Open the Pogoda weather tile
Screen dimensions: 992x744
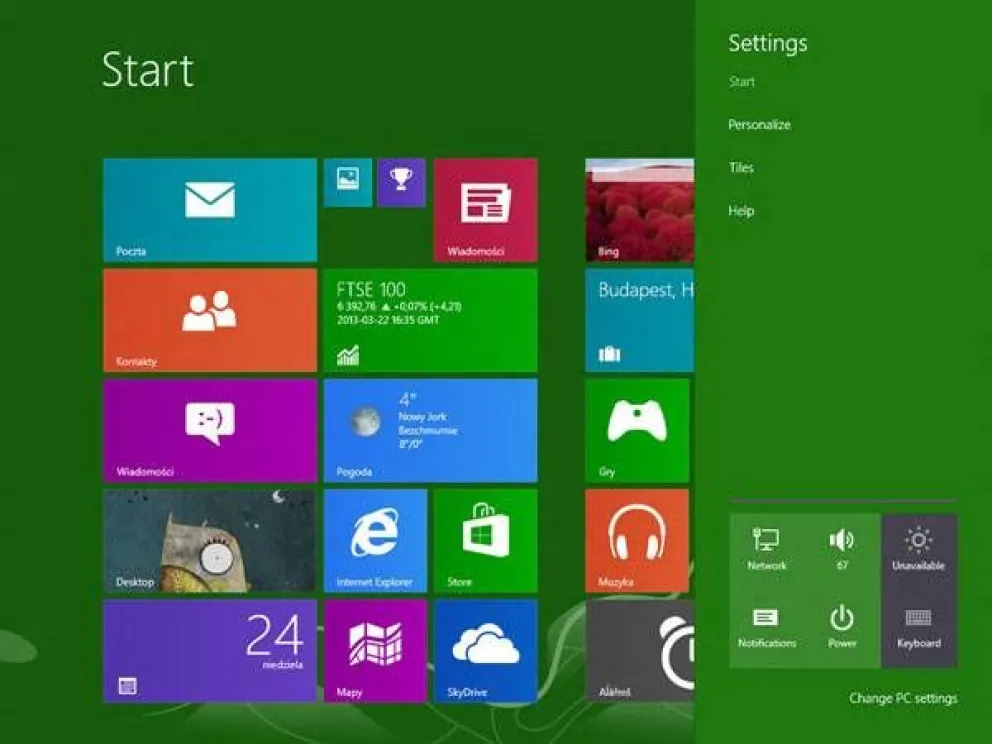430,430
